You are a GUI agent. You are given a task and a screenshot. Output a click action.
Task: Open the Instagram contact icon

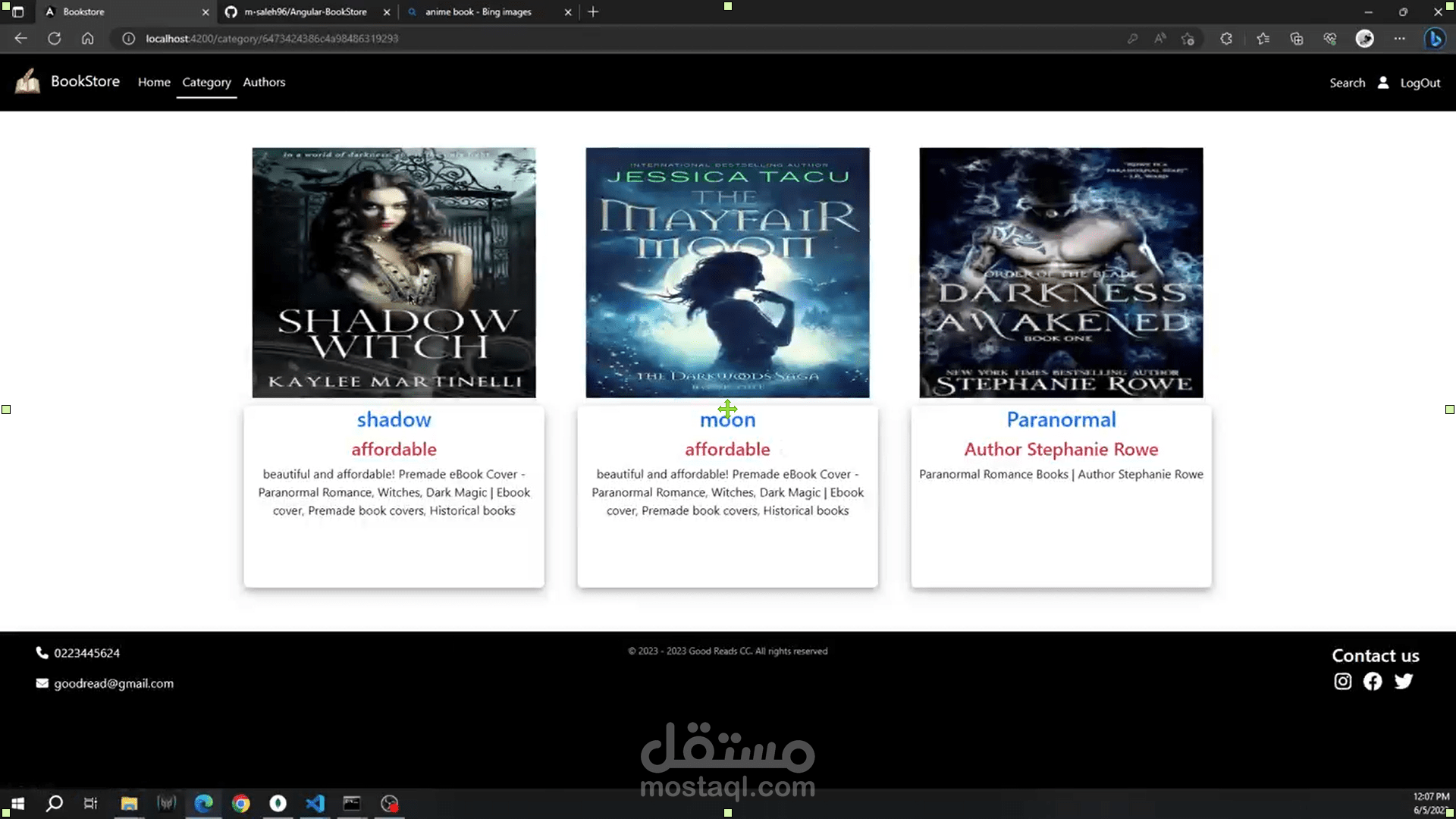tap(1342, 682)
